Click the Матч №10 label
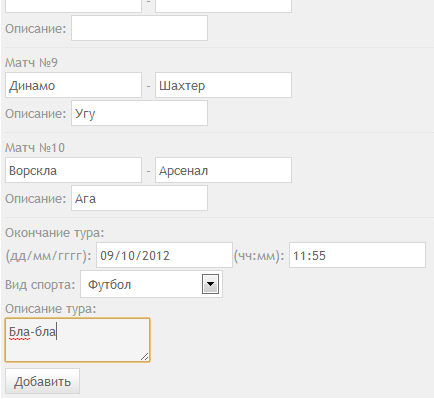 point(35,147)
